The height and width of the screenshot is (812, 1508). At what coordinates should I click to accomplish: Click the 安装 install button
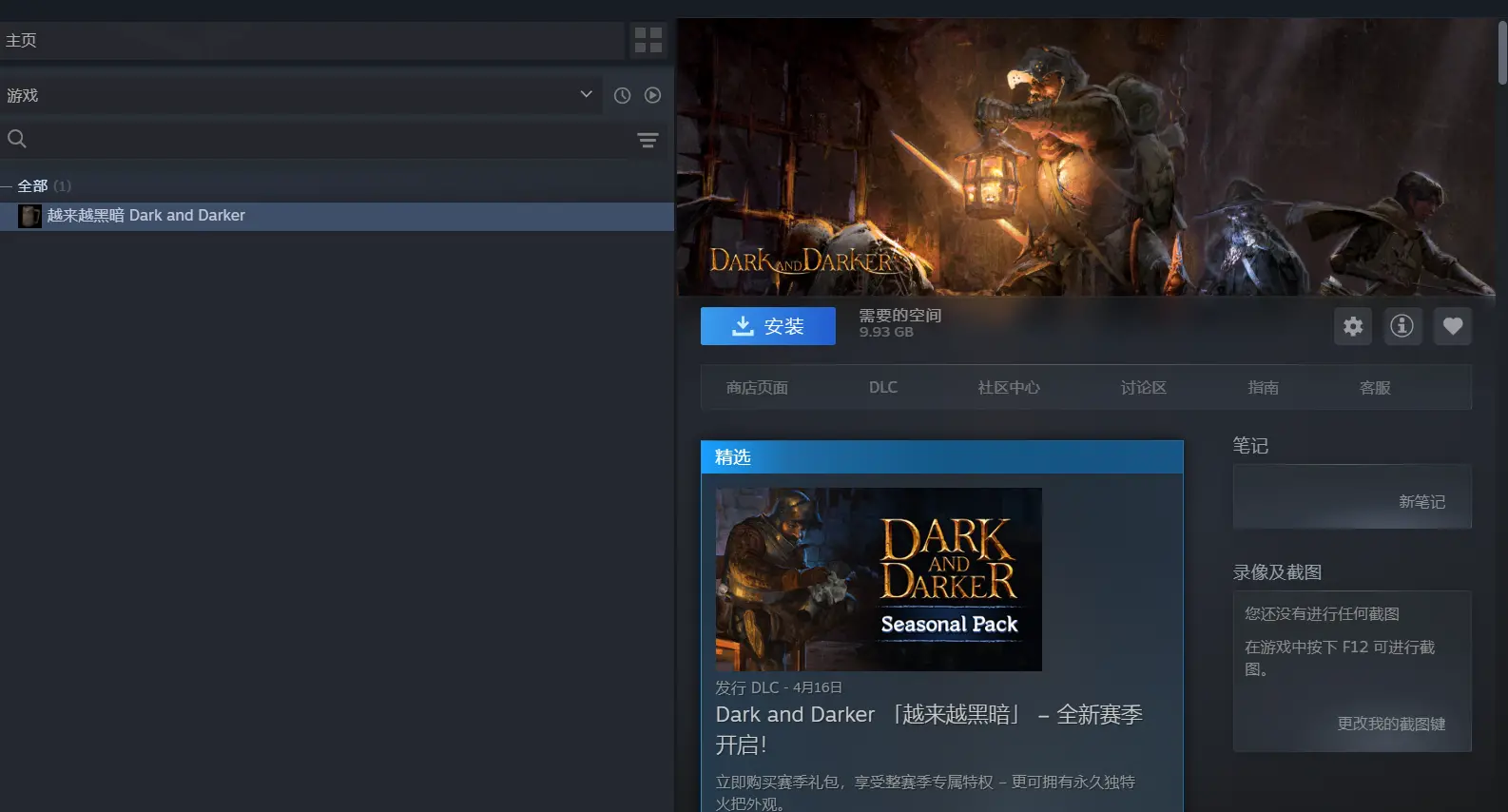(x=768, y=326)
